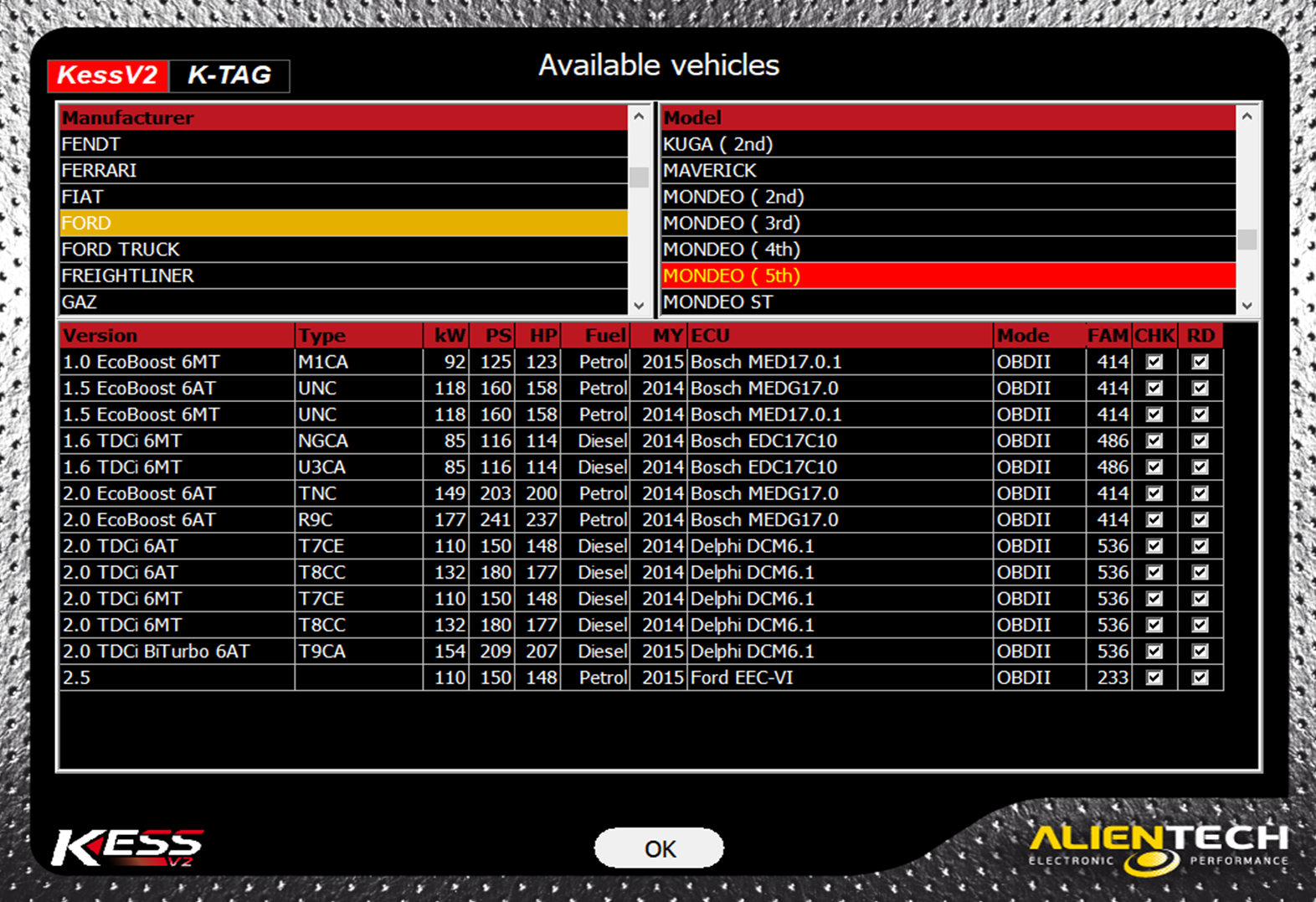Toggle CHK checkbox for 1.0 EcoBoost 6MT
1316x902 pixels.
click(x=1154, y=362)
